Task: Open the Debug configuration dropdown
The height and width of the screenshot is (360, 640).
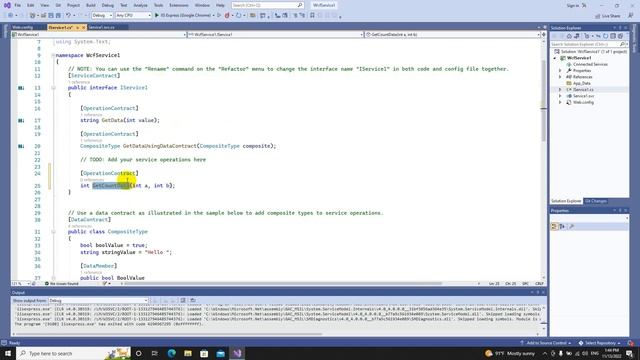Action: [x=102, y=16]
